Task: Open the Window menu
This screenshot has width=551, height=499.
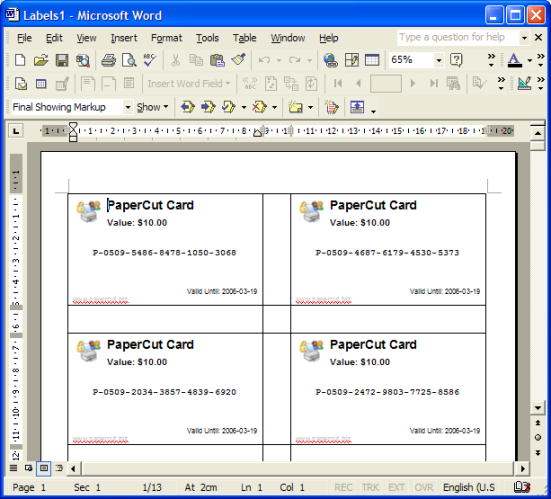Action: 288,38
